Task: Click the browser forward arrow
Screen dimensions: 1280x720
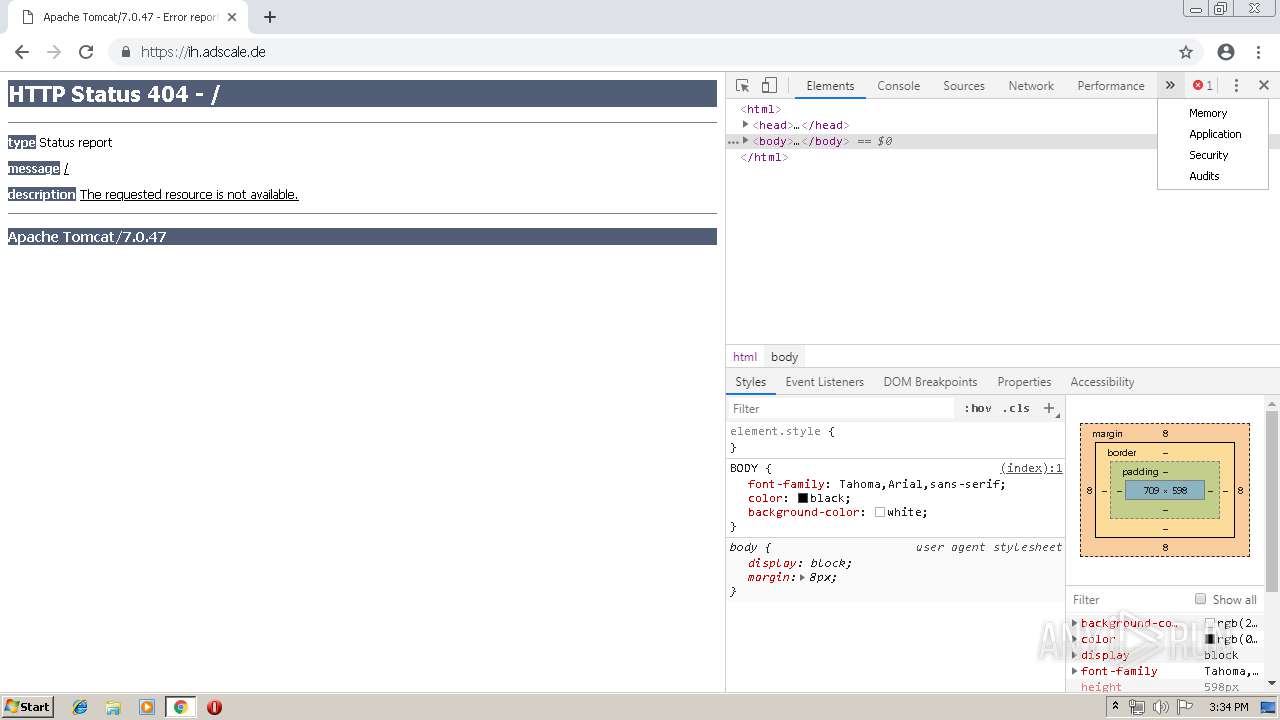Action: pyautogui.click(x=54, y=52)
